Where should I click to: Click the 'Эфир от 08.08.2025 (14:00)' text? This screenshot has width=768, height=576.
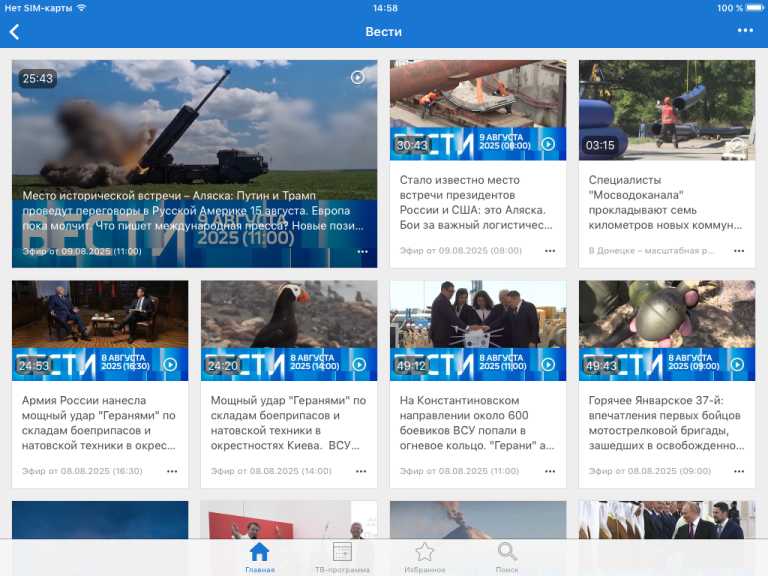click(271, 471)
